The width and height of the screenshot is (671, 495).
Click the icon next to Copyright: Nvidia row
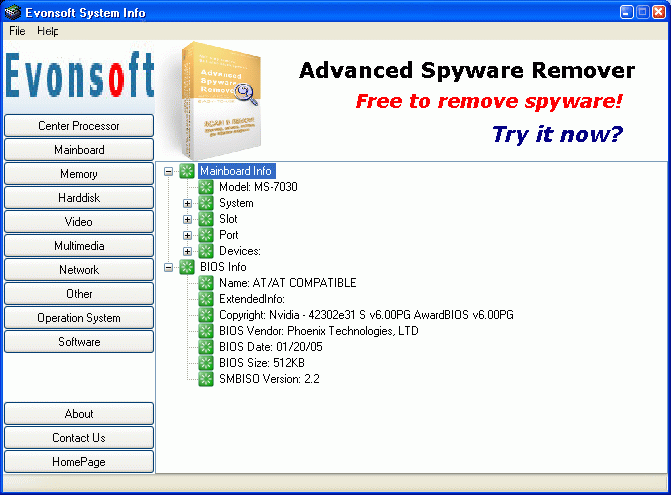[206, 315]
